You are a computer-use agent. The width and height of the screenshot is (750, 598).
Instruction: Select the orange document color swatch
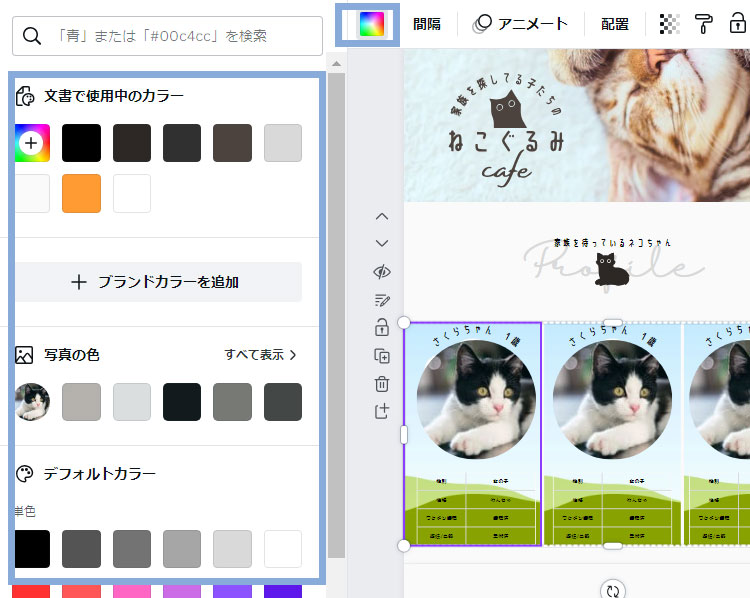coord(81,193)
